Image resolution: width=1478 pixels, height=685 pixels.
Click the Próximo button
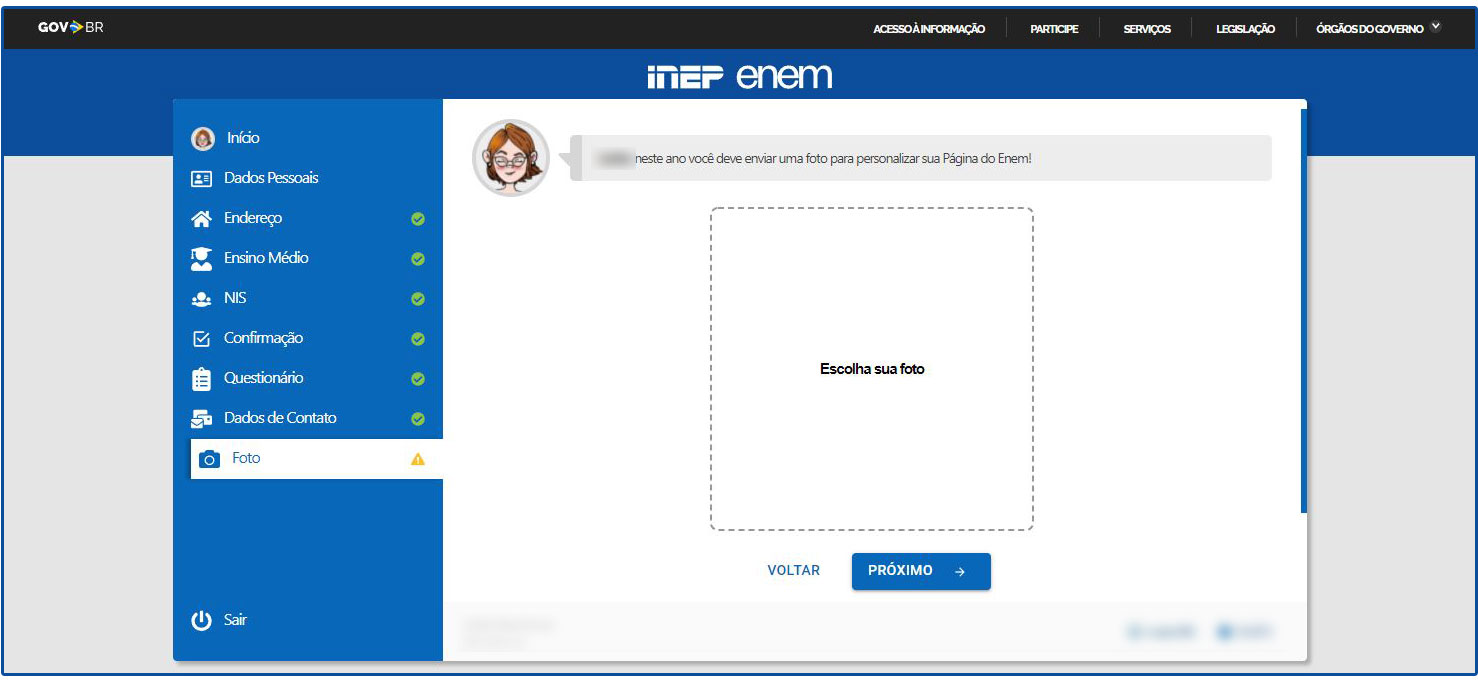click(921, 571)
